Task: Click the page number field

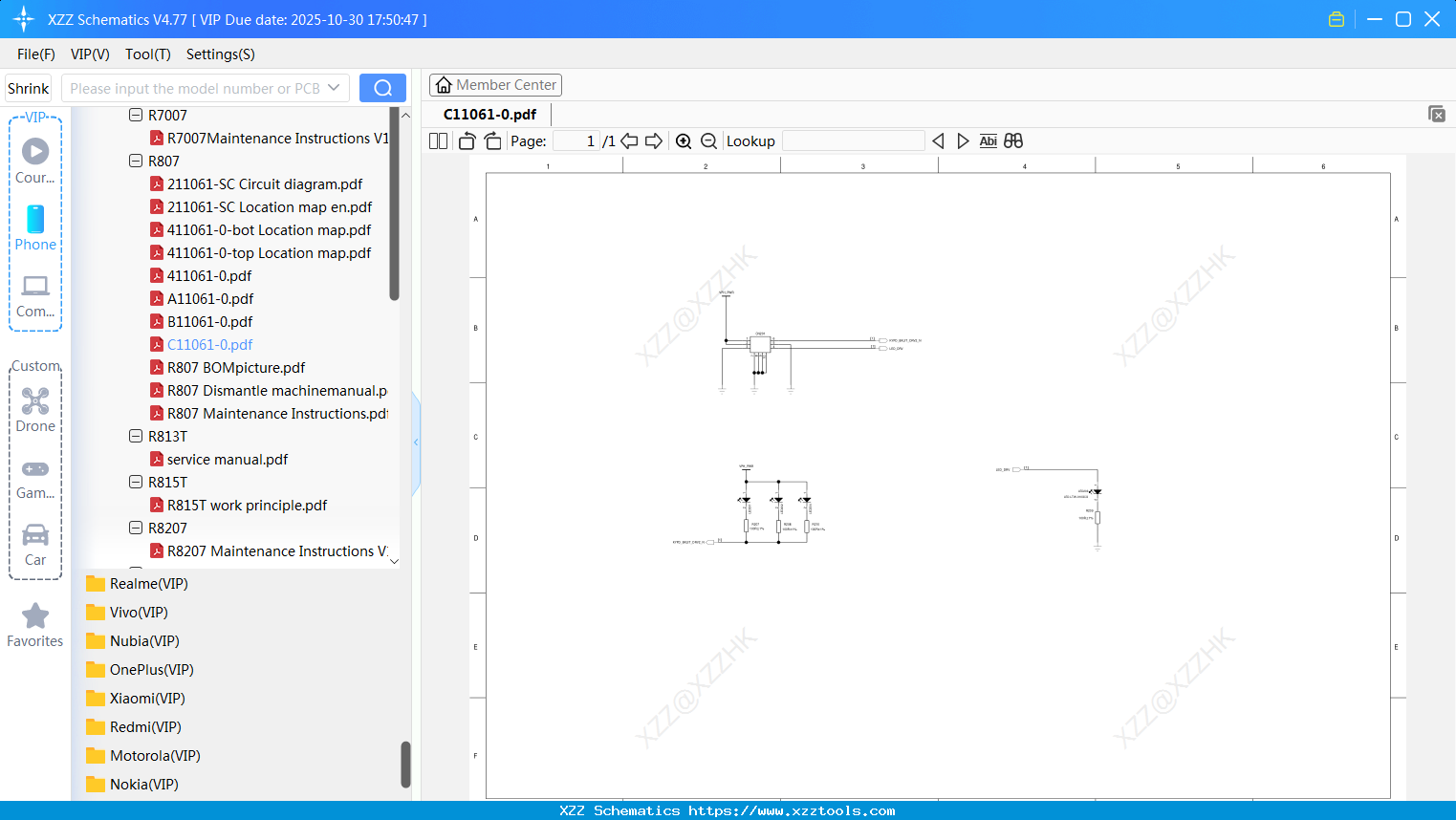Action: [x=576, y=141]
